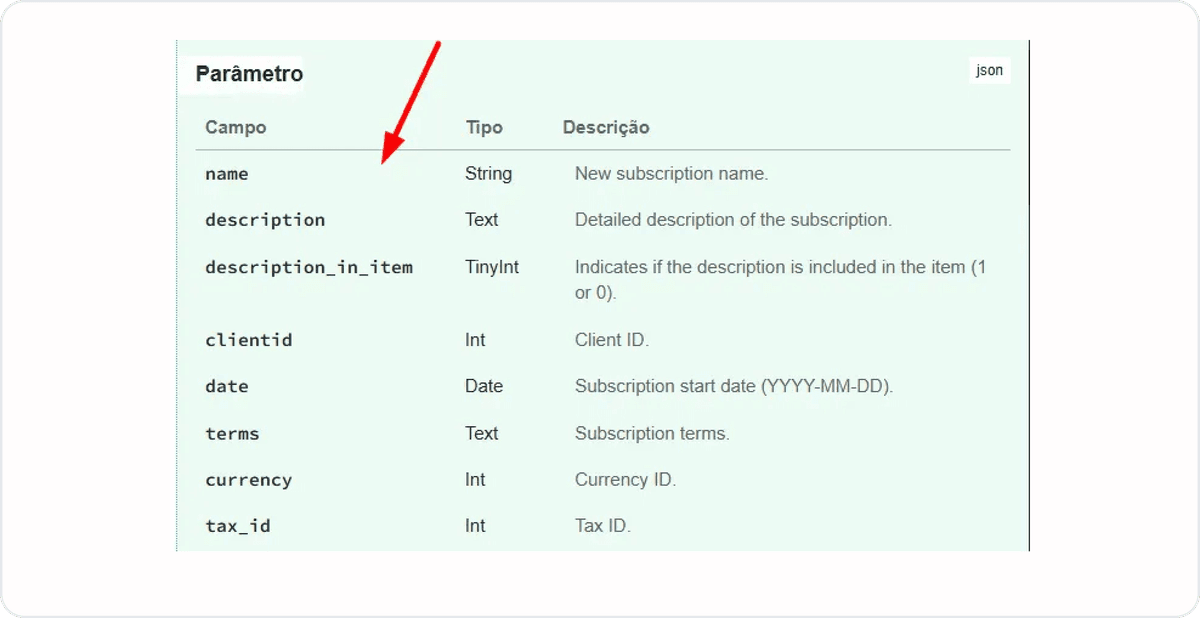
Task: Click the String type cell
Action: 488,174
